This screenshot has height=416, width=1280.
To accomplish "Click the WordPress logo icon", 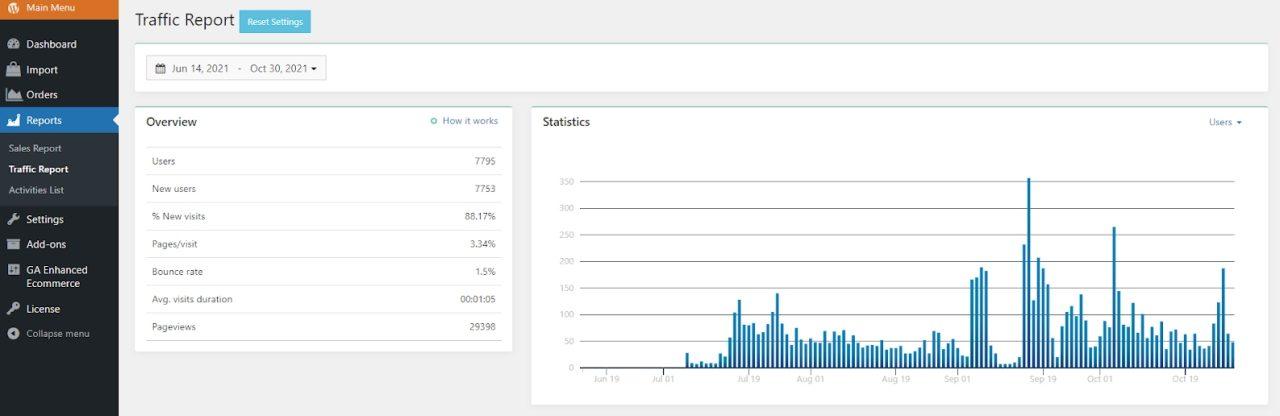I will 12,9.
